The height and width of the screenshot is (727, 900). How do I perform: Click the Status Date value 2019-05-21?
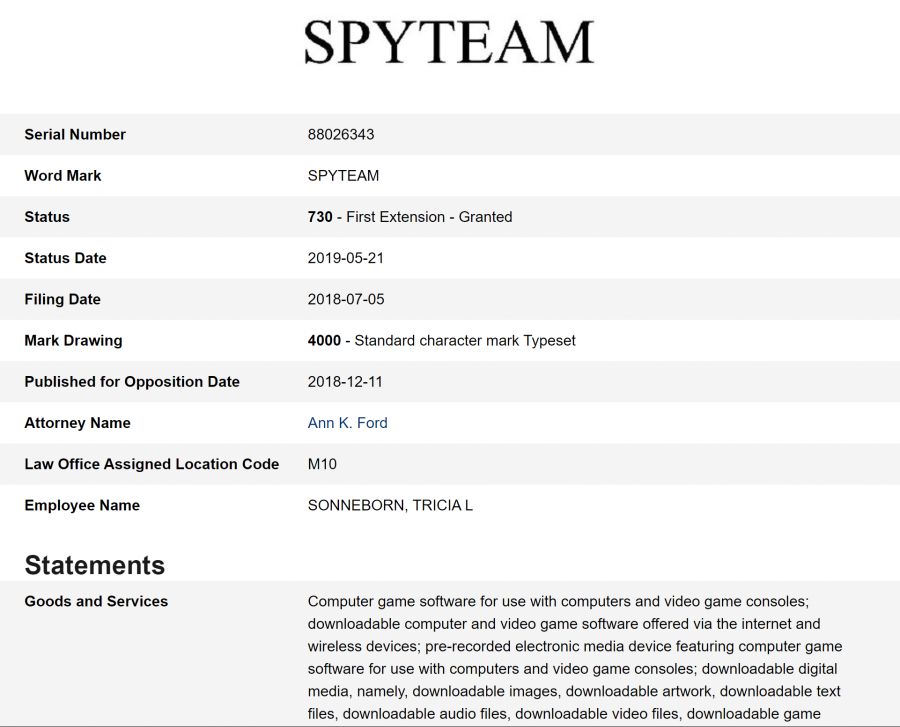(x=346, y=258)
